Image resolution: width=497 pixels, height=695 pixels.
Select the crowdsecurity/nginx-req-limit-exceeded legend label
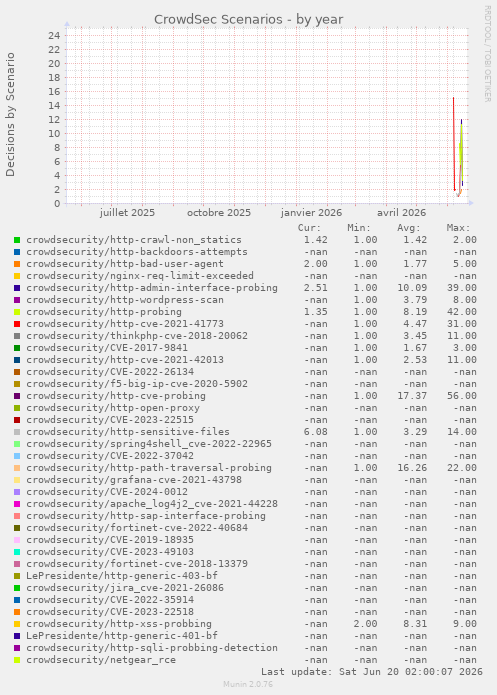(140, 276)
